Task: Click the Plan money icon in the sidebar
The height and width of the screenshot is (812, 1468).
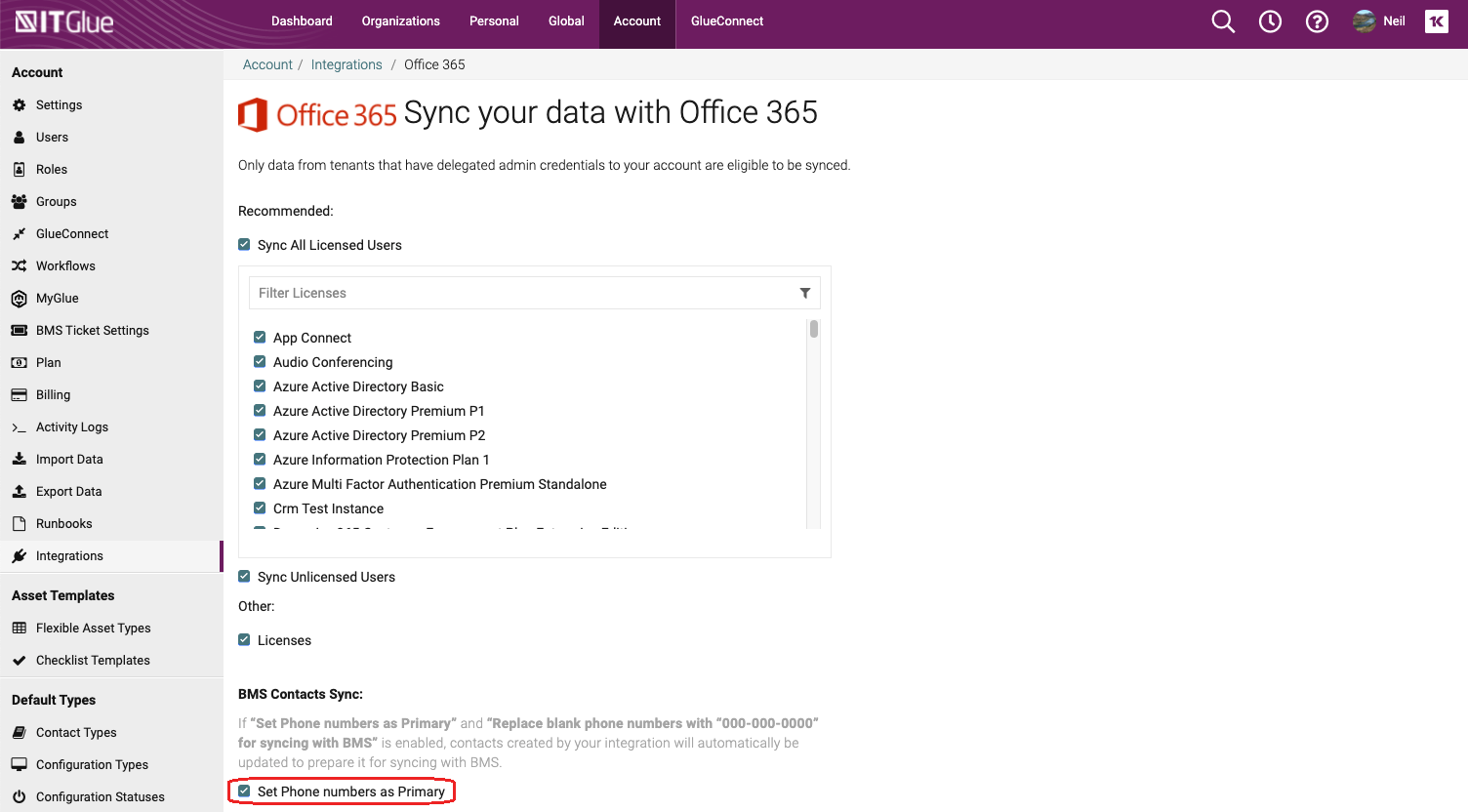Action: 19,362
